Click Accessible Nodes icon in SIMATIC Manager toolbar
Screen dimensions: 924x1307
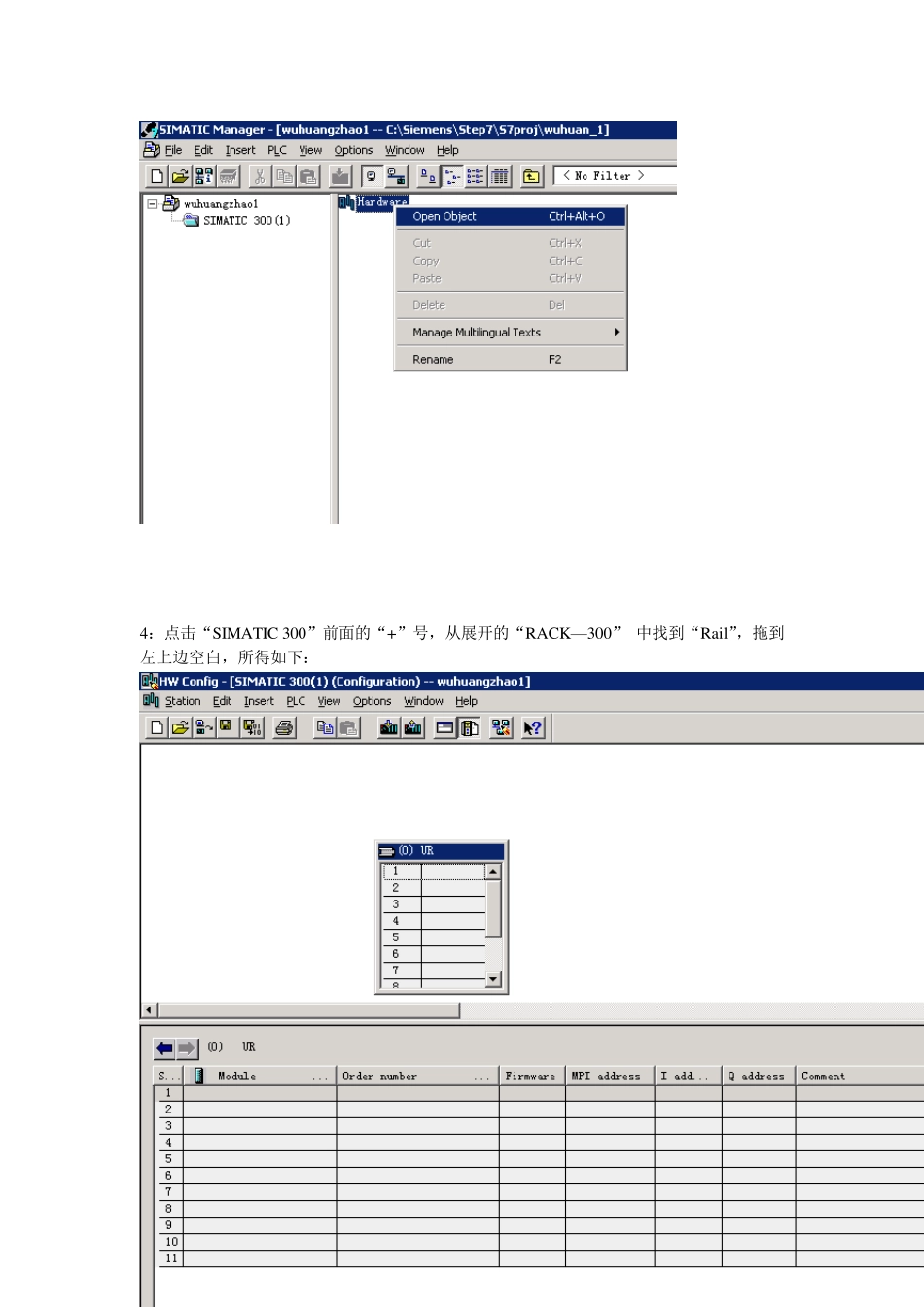tap(204, 176)
